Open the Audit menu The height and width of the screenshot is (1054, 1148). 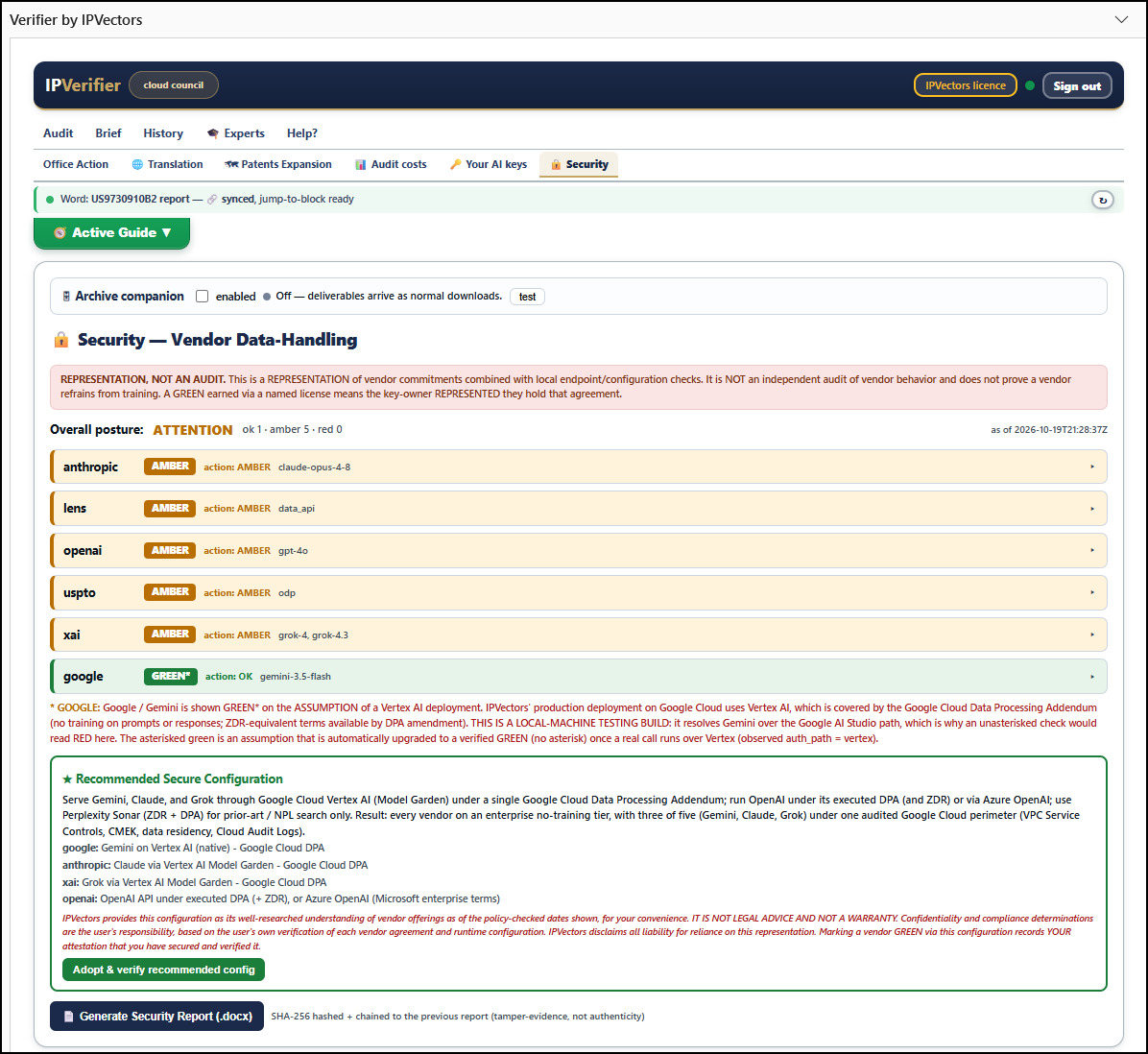click(58, 133)
